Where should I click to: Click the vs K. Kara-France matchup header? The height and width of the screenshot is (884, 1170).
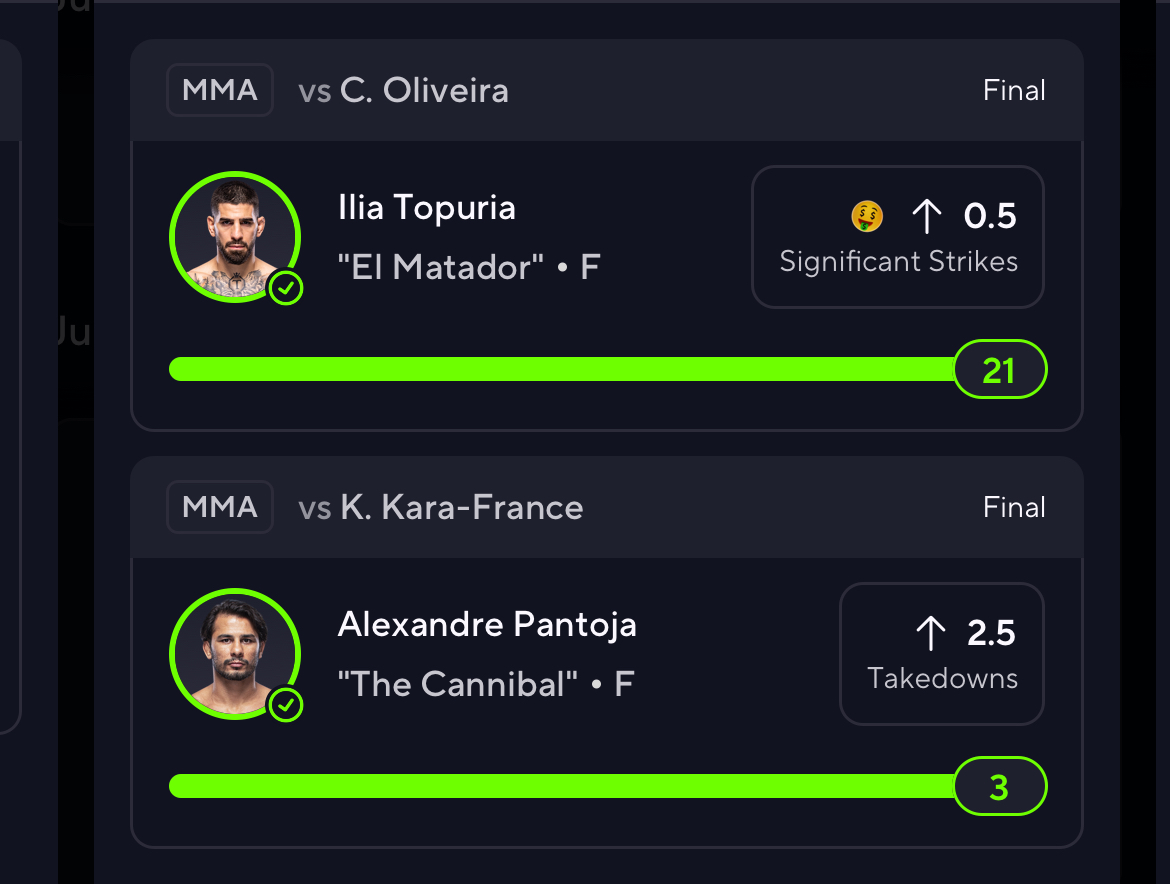point(441,508)
